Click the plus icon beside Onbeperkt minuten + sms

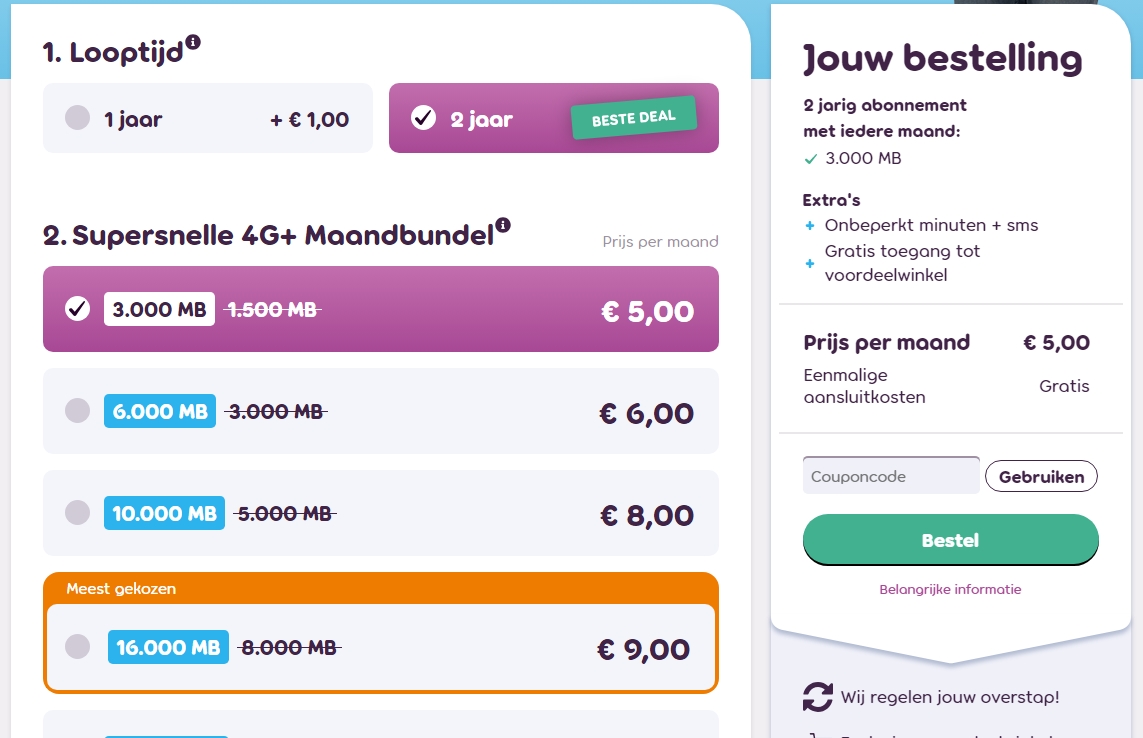[x=809, y=226]
